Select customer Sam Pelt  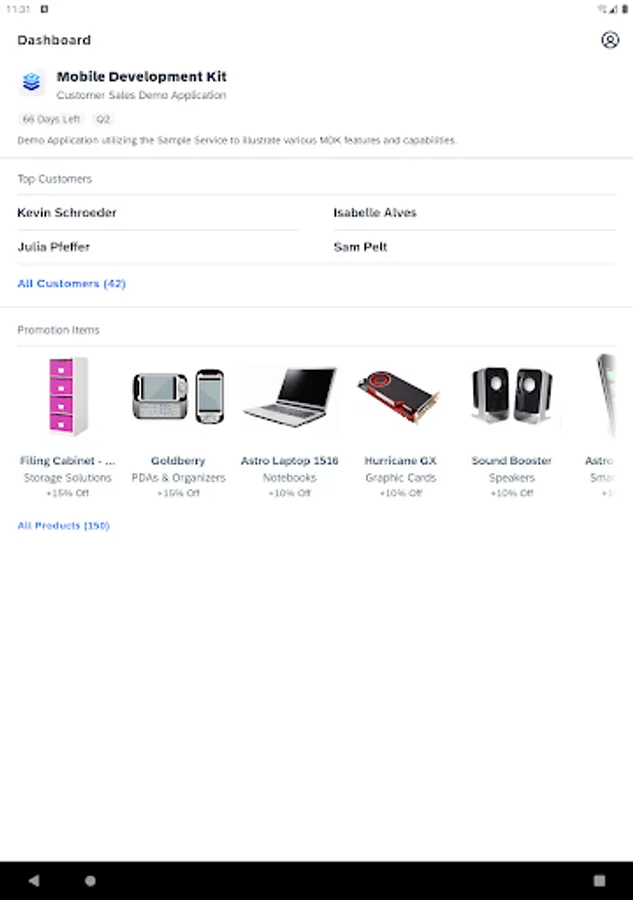pos(360,247)
